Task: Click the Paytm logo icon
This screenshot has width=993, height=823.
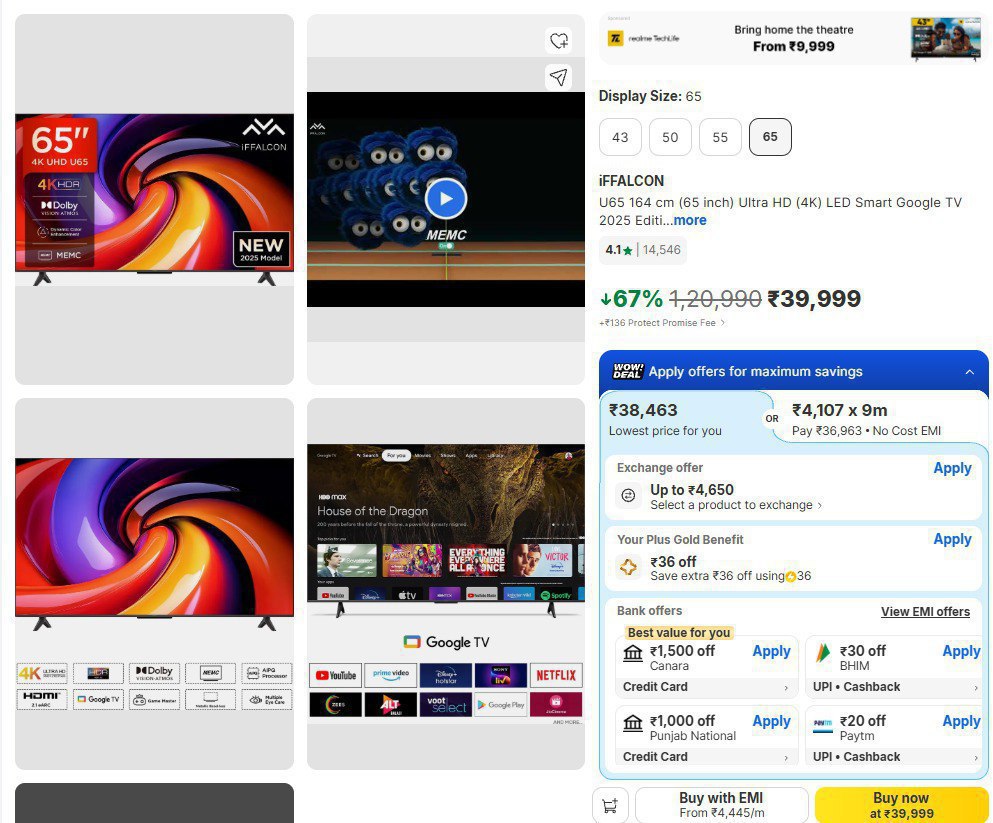Action: 823,723
